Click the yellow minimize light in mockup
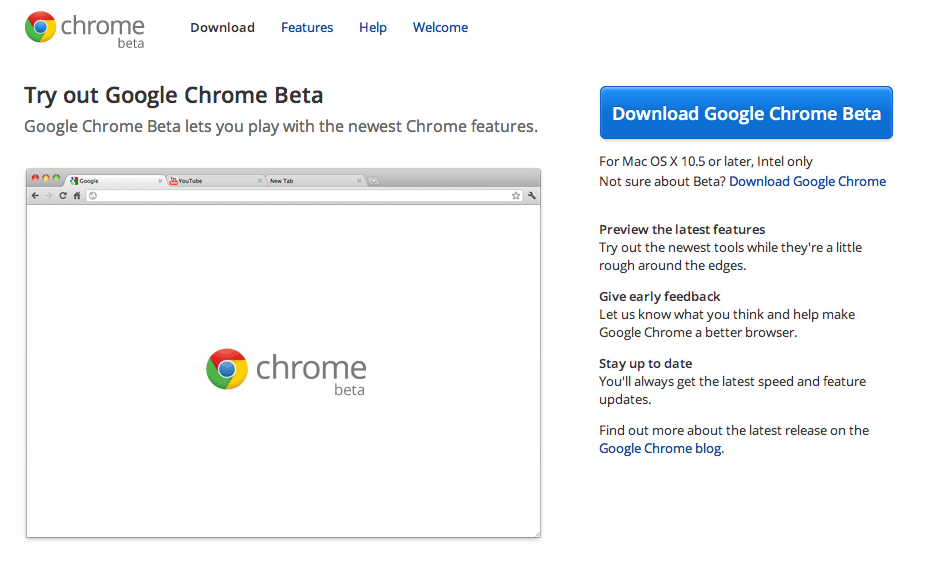 point(46,178)
